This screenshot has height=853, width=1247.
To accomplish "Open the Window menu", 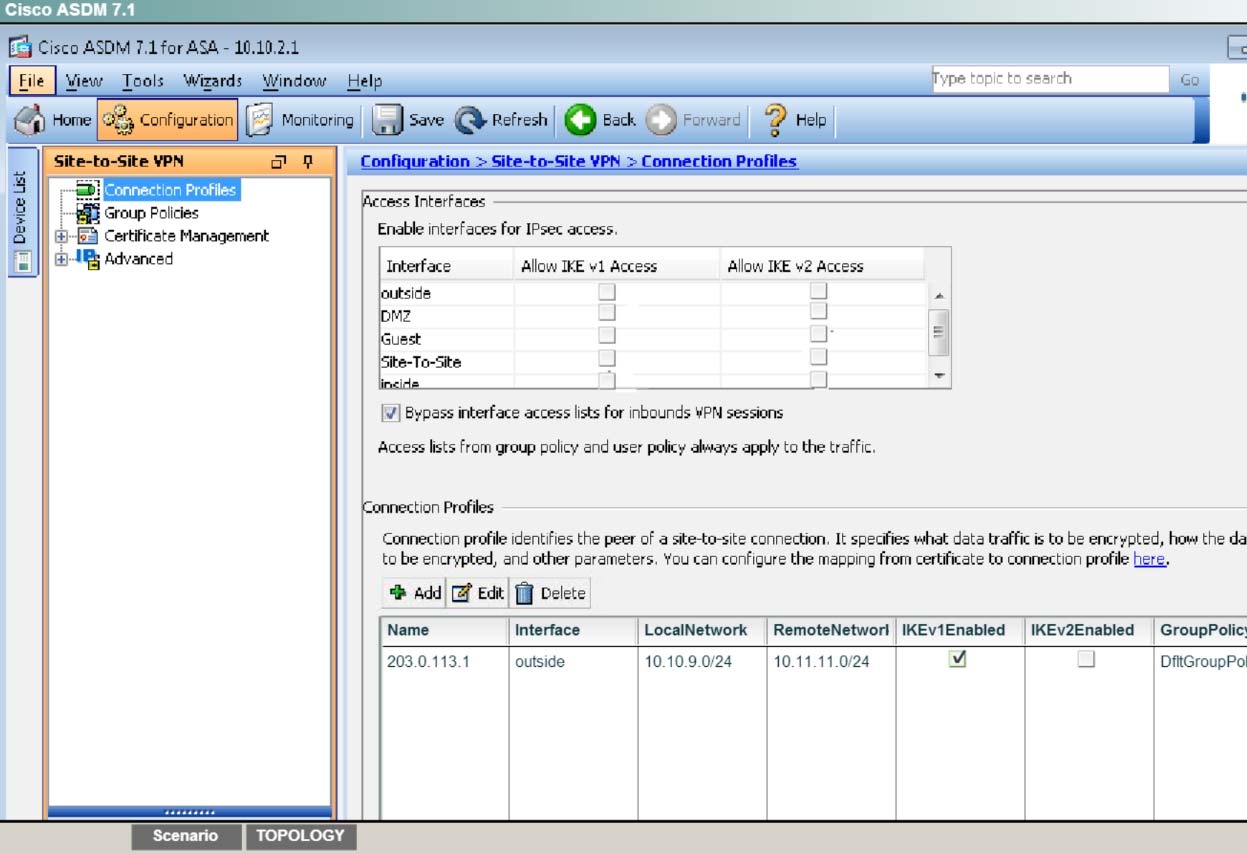I will click(294, 81).
